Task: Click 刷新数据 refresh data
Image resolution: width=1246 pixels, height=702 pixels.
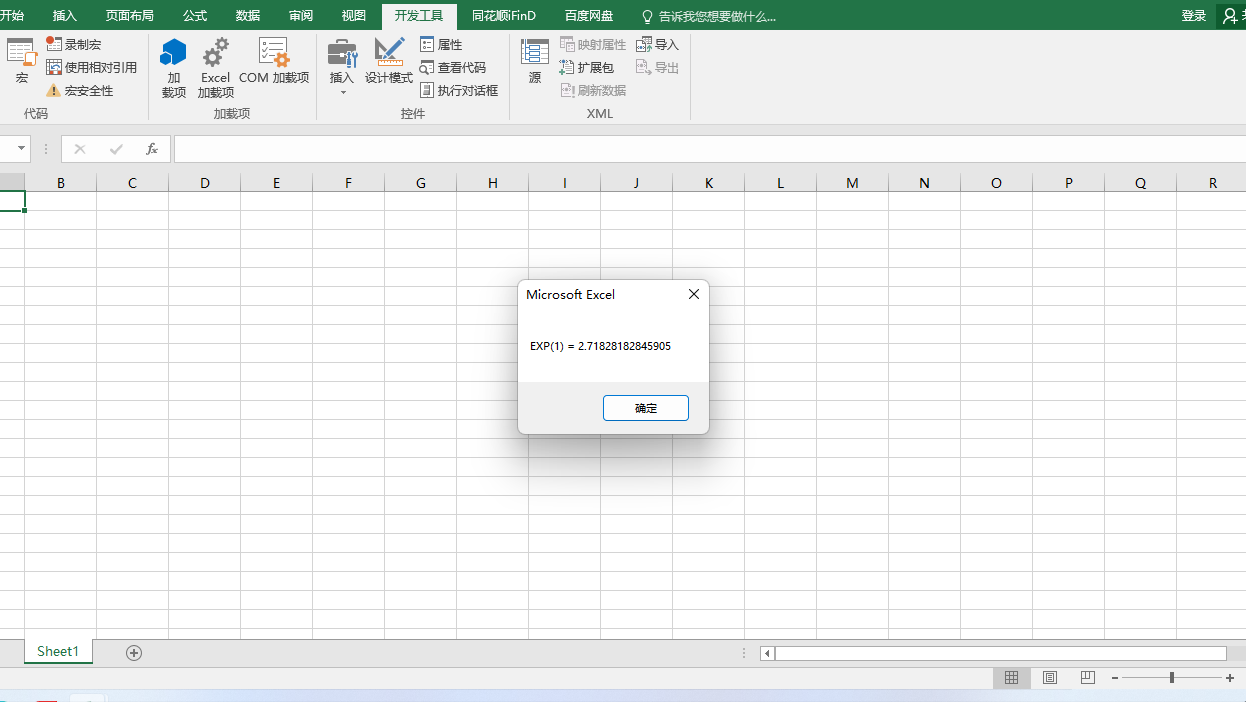Action: coord(593,91)
